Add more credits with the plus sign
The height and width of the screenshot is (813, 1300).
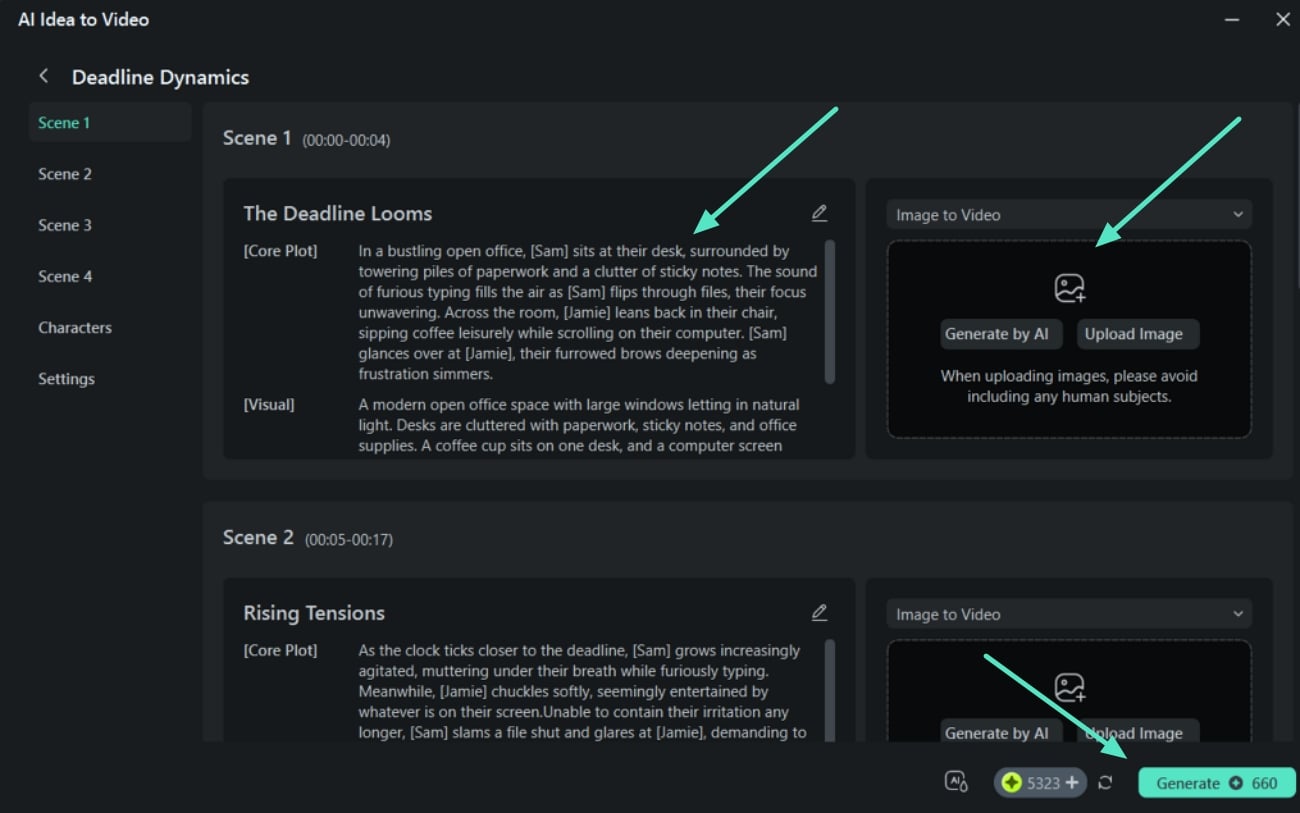[x=1072, y=783]
